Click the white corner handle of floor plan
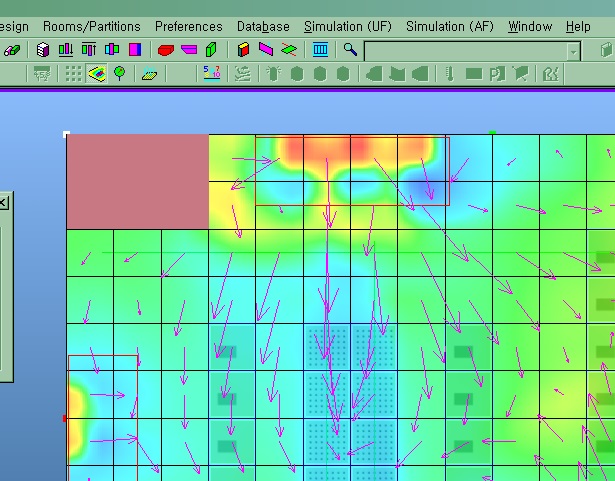The height and width of the screenshot is (481, 615). 66,135
